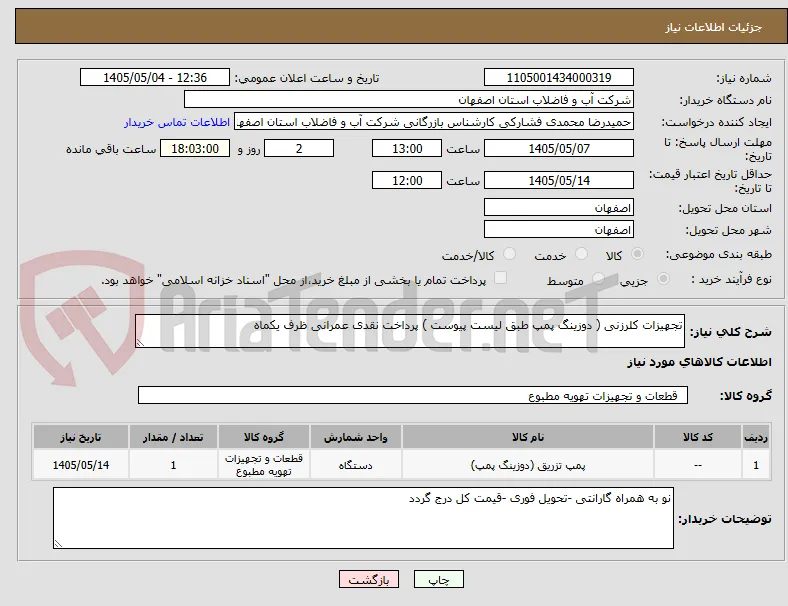788x606 pixels.
Task: Select the کالا/خدمت radio button
Action: pyautogui.click(x=510, y=254)
